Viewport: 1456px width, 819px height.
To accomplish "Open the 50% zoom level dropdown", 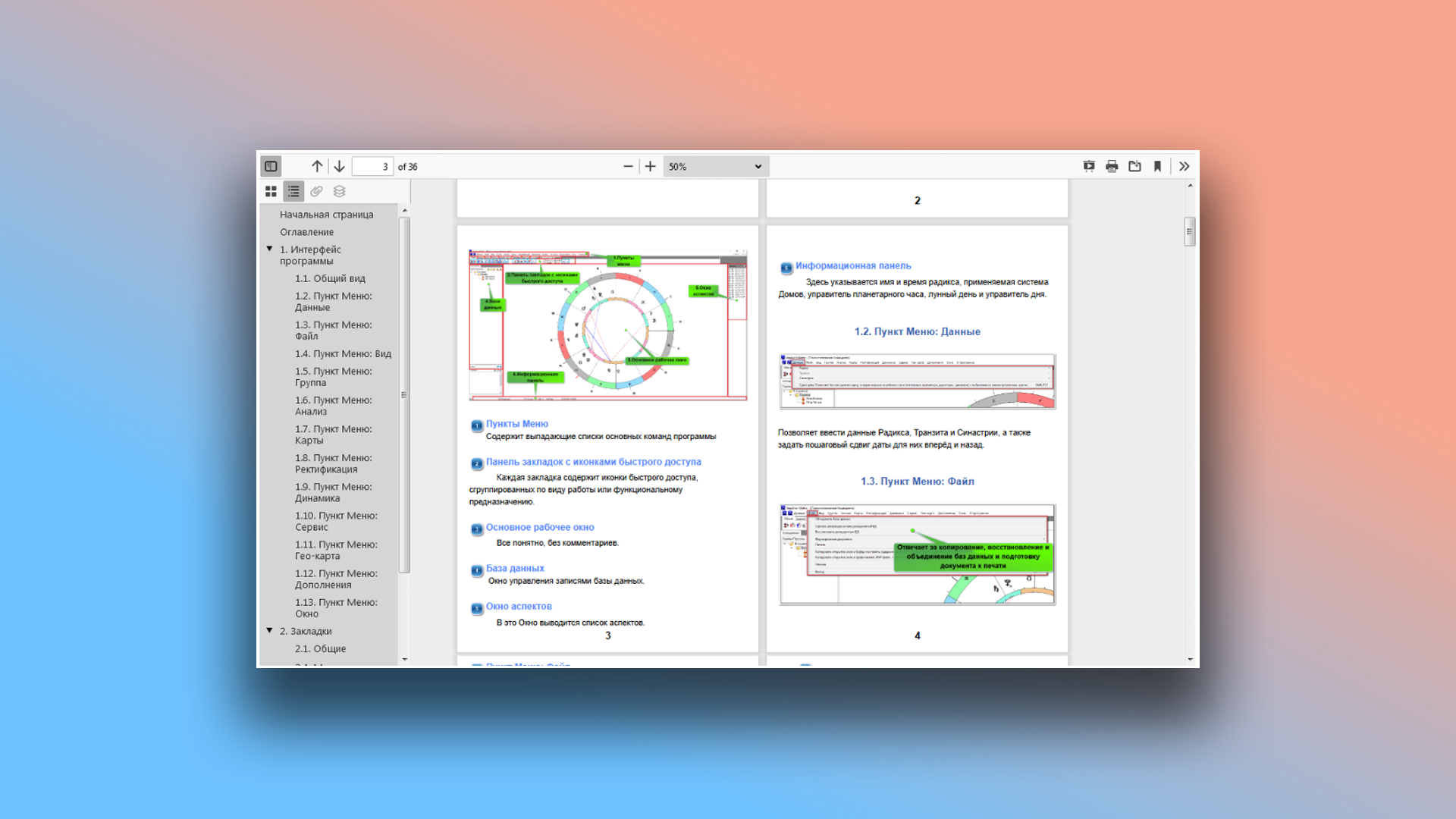I will point(715,167).
